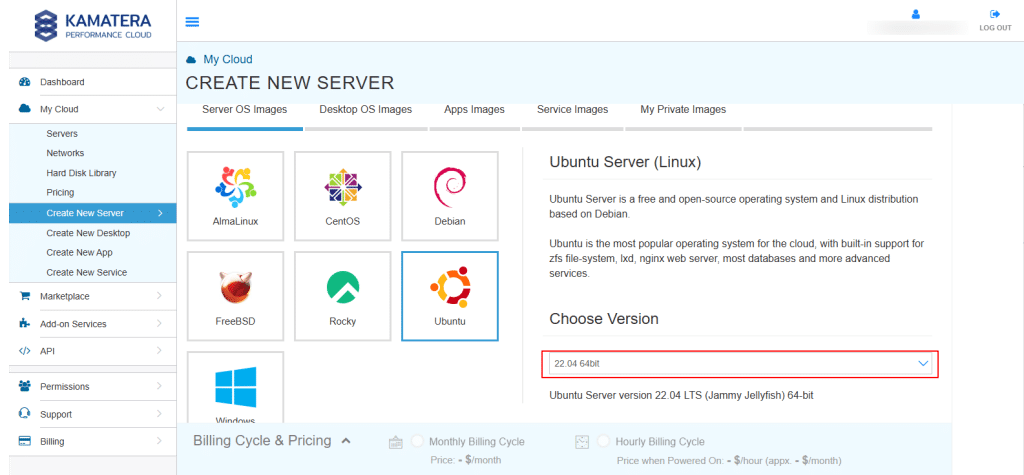Choose the Hourly Billing Cycle radio
Image resolution: width=1024 pixels, height=475 pixels.
tap(603, 441)
